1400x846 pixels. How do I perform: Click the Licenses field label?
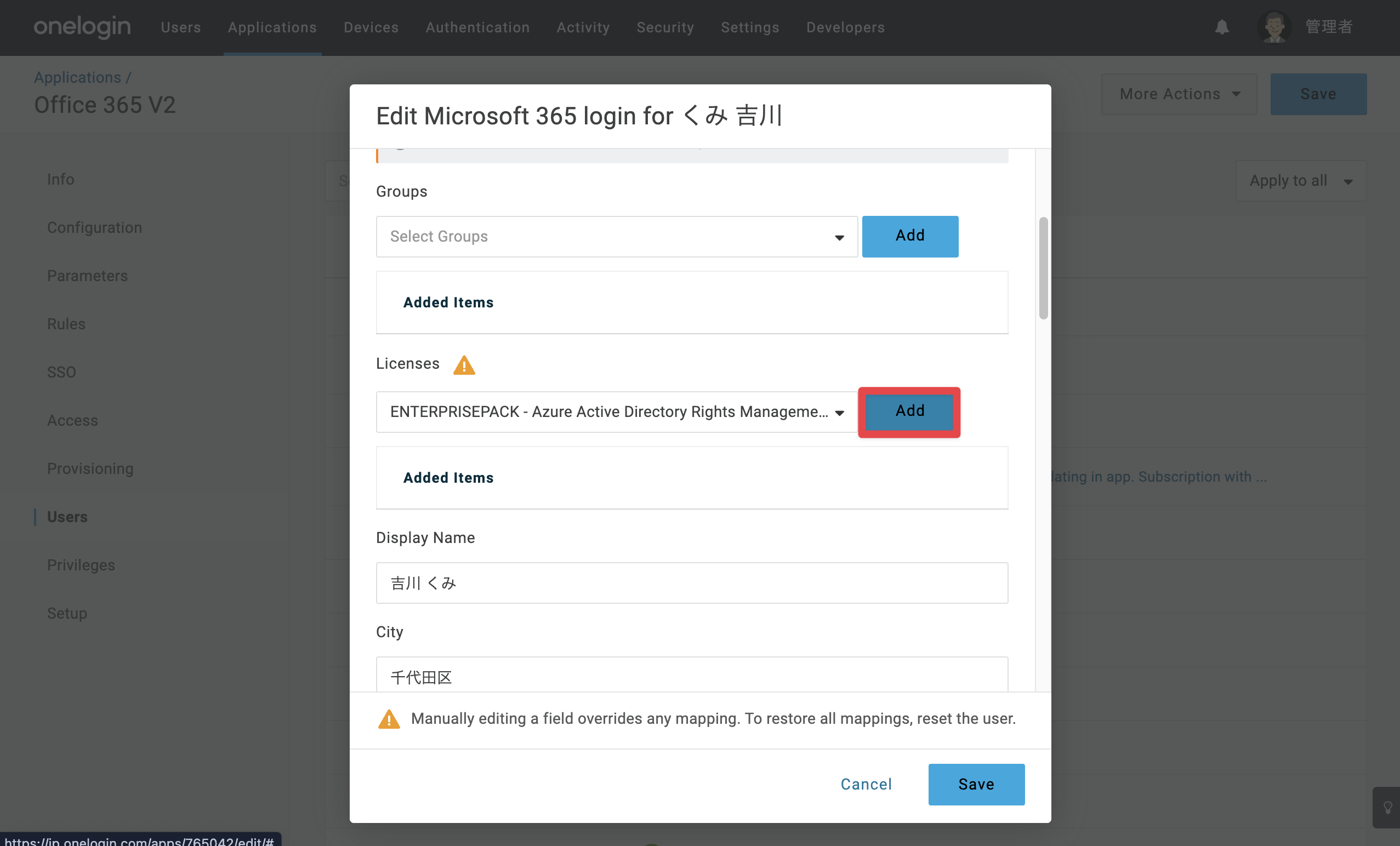407,364
